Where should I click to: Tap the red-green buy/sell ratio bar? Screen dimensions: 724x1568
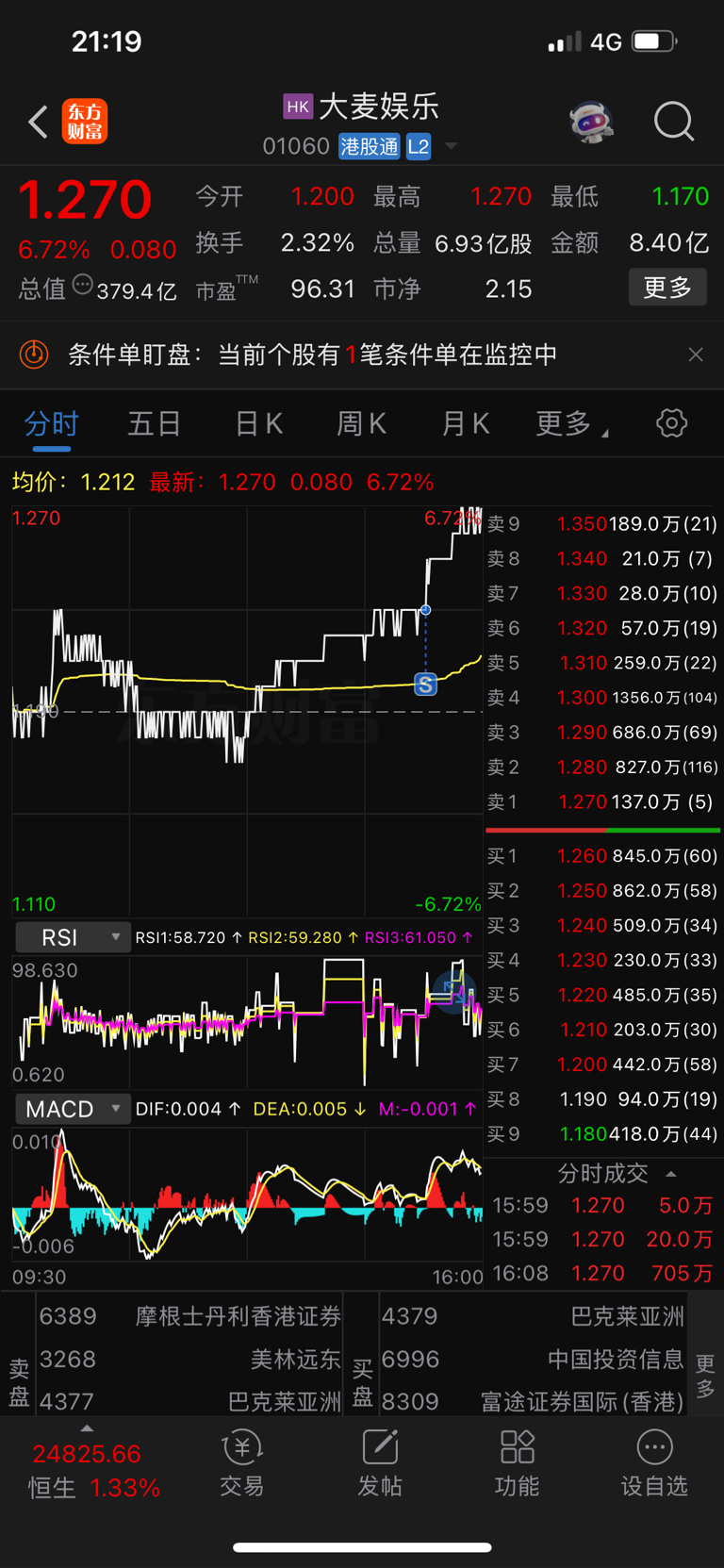(602, 830)
